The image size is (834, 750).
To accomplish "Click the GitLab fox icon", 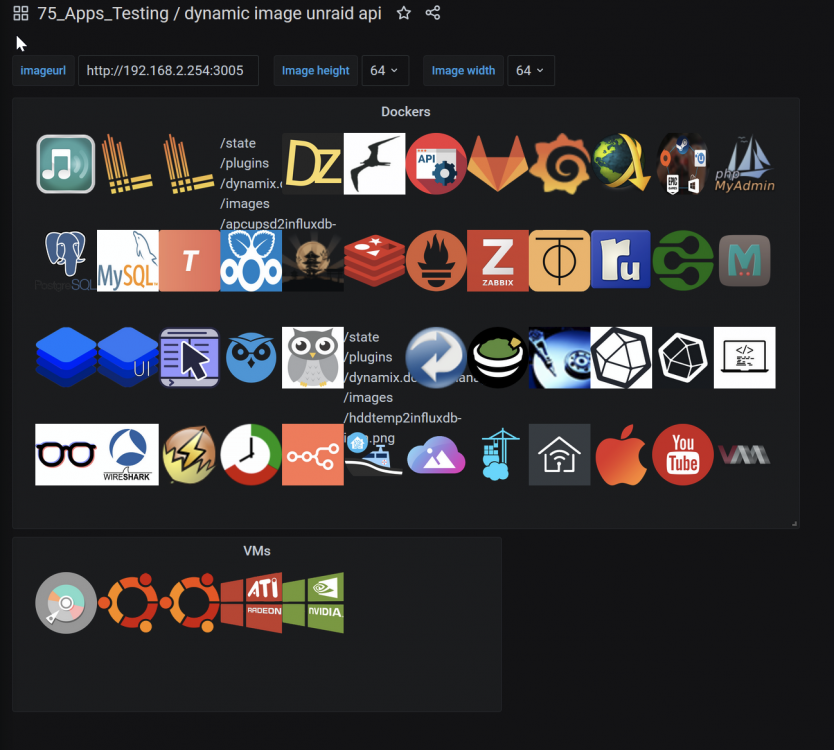I will [x=498, y=164].
